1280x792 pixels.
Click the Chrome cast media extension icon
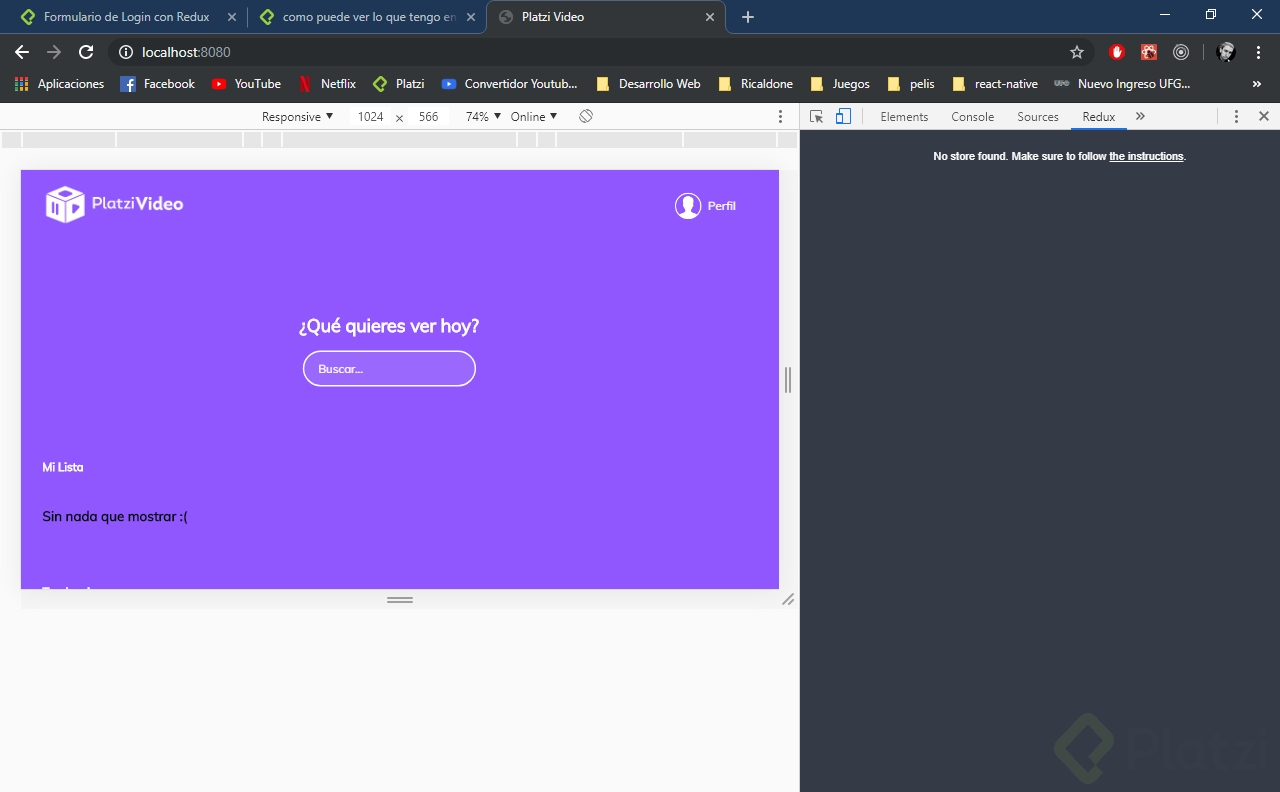[x=1181, y=52]
